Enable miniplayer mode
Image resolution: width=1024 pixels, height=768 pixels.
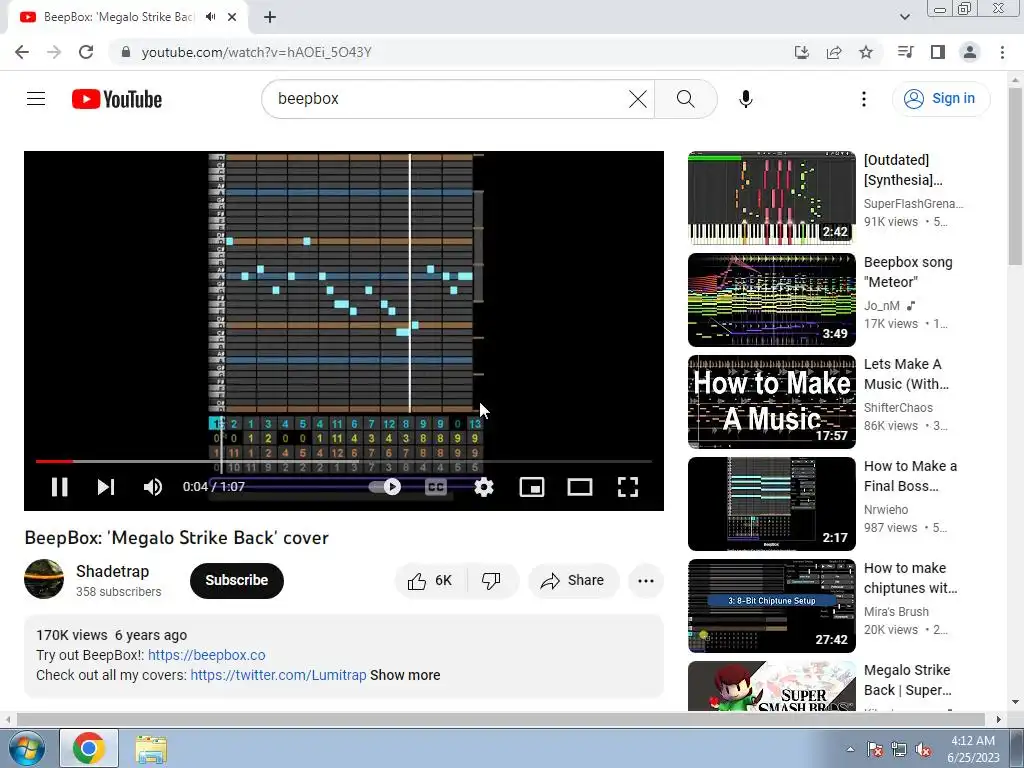(532, 487)
